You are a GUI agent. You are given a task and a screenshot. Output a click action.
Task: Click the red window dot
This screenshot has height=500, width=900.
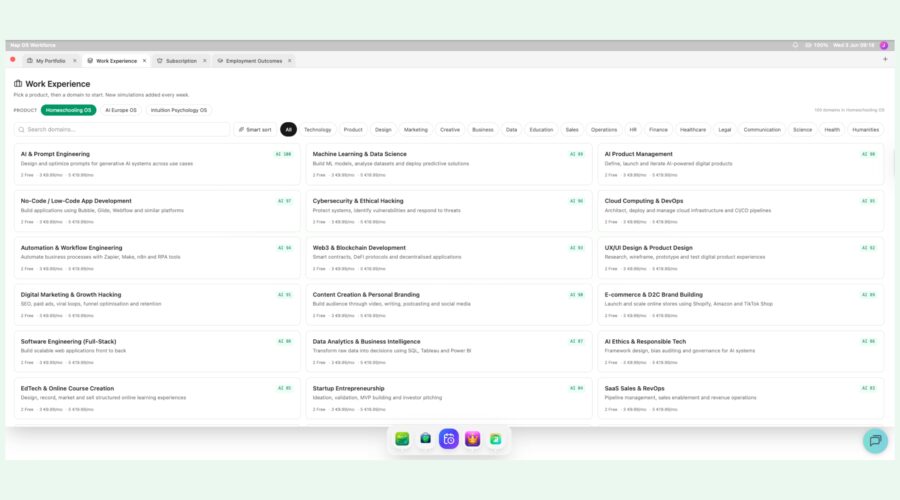[x=13, y=59]
